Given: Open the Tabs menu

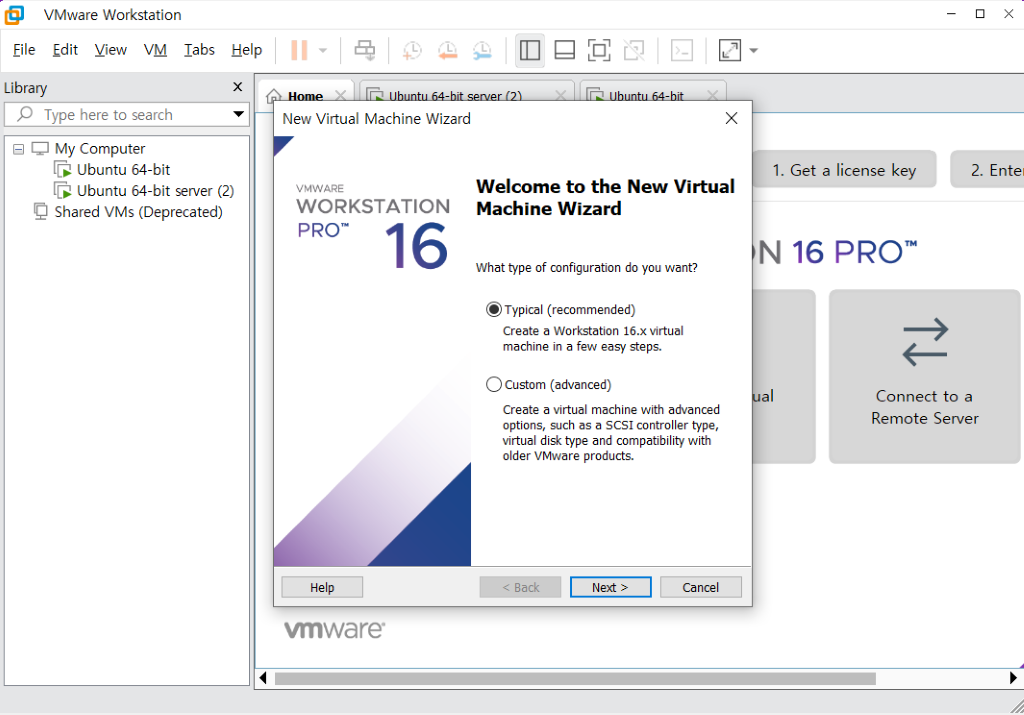Looking at the screenshot, I should click(x=199, y=50).
